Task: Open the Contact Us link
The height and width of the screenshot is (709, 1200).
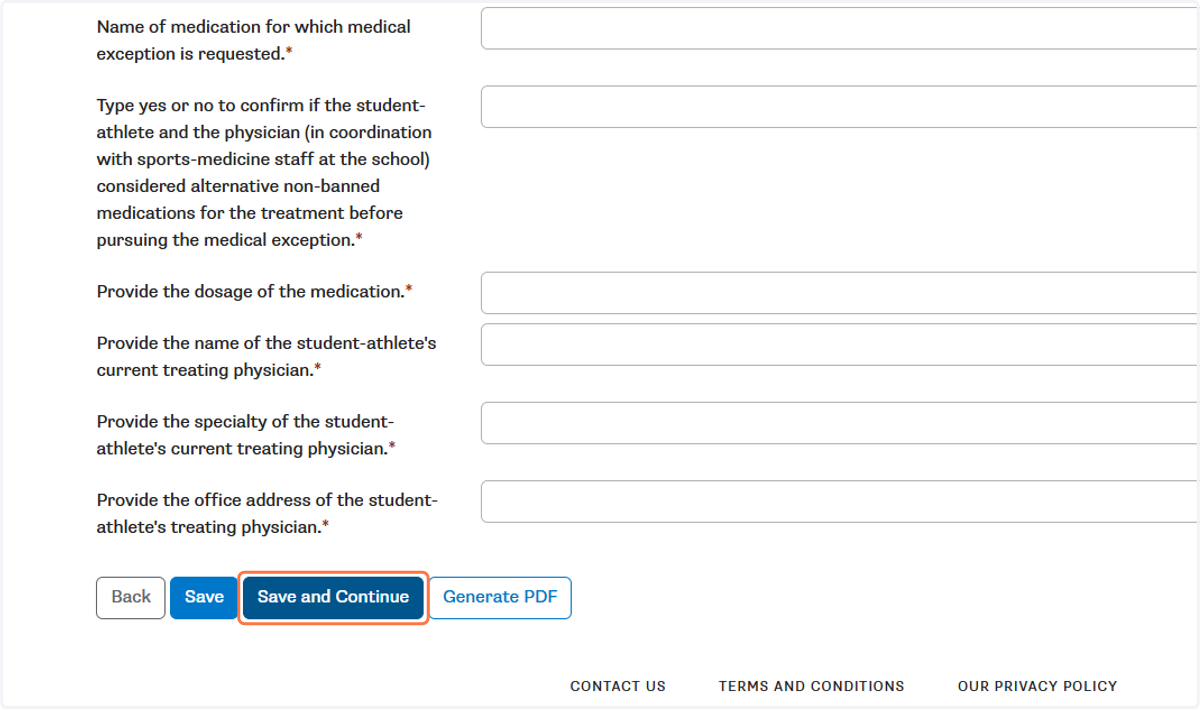Action: (618, 686)
